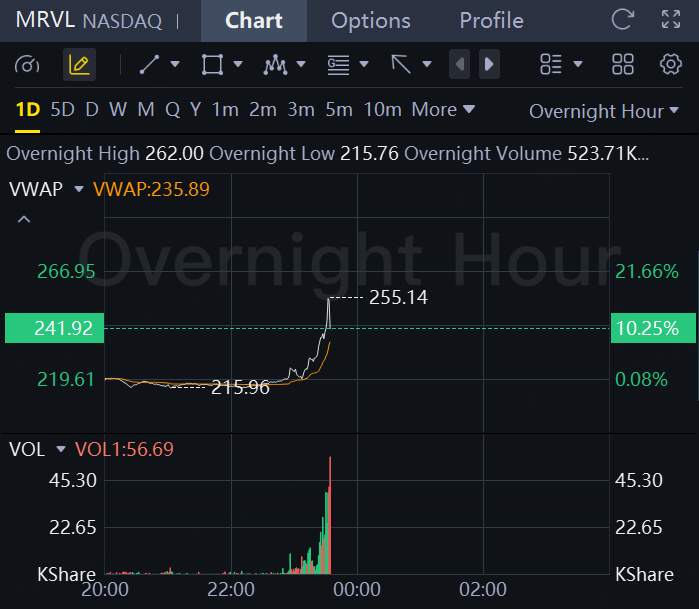
Task: Open rectangle tool dropdown arrow
Action: coord(238,64)
